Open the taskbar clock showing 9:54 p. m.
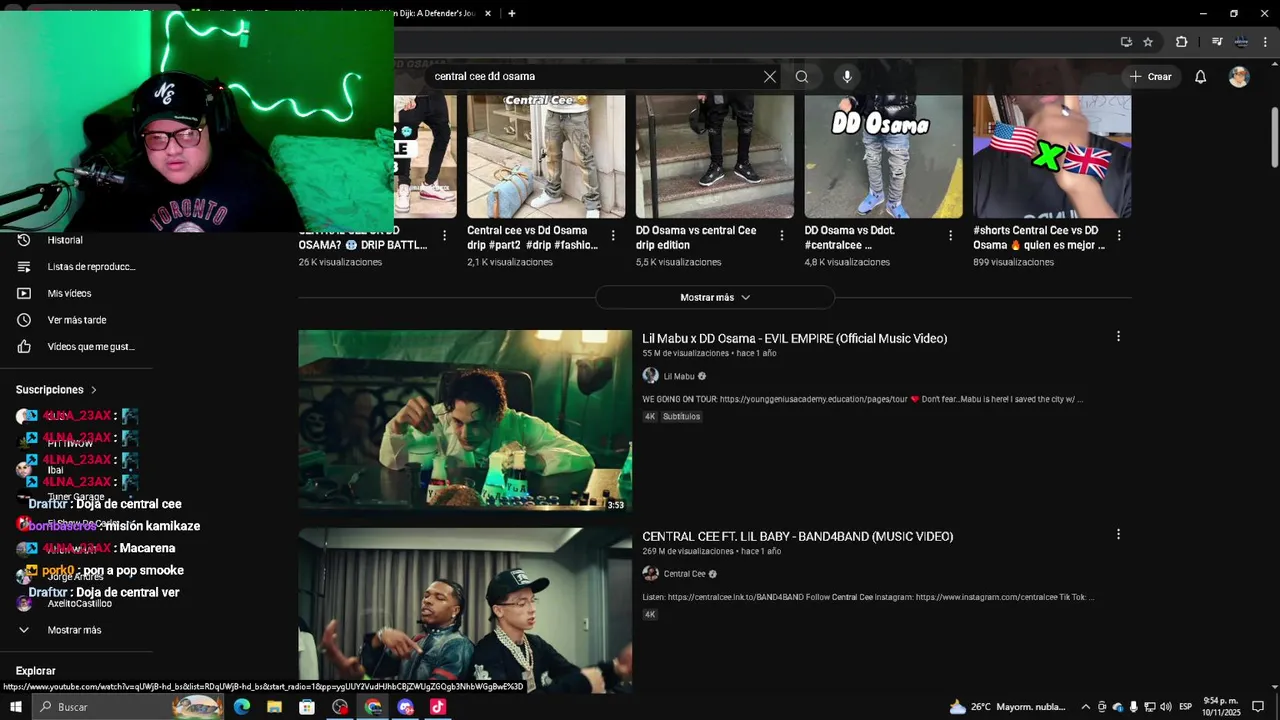This screenshot has width=1280, height=720. point(1222,707)
